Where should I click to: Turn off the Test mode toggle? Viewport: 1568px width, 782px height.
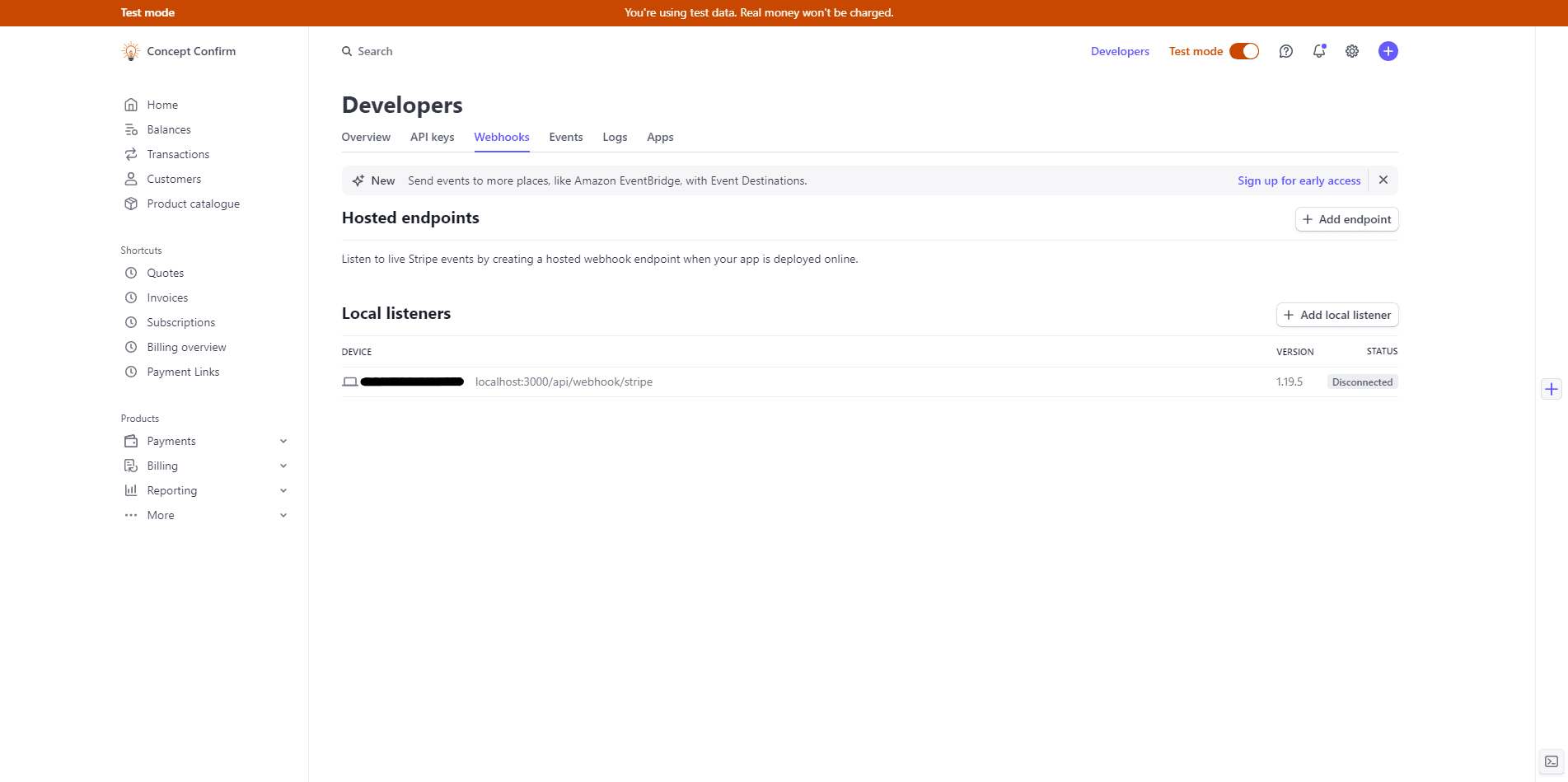click(x=1244, y=51)
